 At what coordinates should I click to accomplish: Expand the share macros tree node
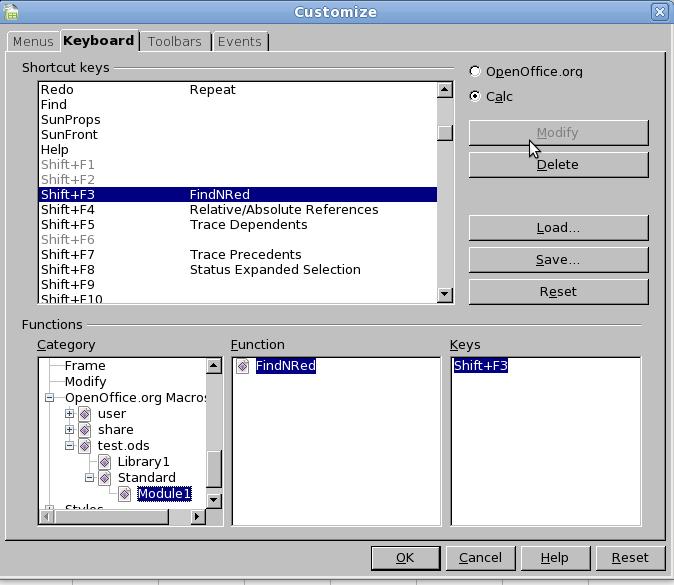[x=69, y=430]
